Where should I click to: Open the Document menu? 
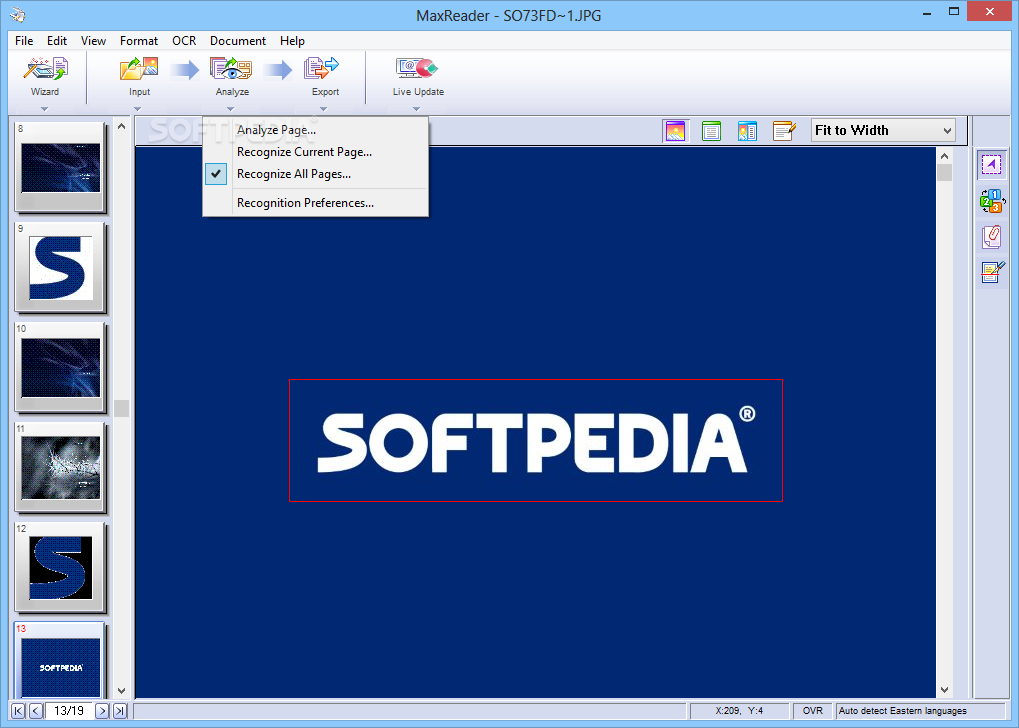(x=238, y=41)
